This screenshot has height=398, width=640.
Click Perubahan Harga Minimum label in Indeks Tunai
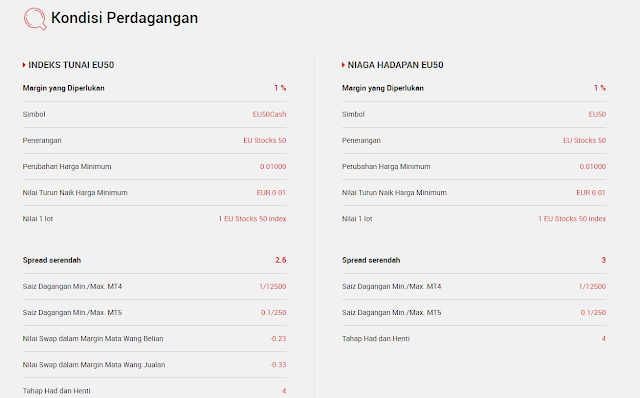67,167
